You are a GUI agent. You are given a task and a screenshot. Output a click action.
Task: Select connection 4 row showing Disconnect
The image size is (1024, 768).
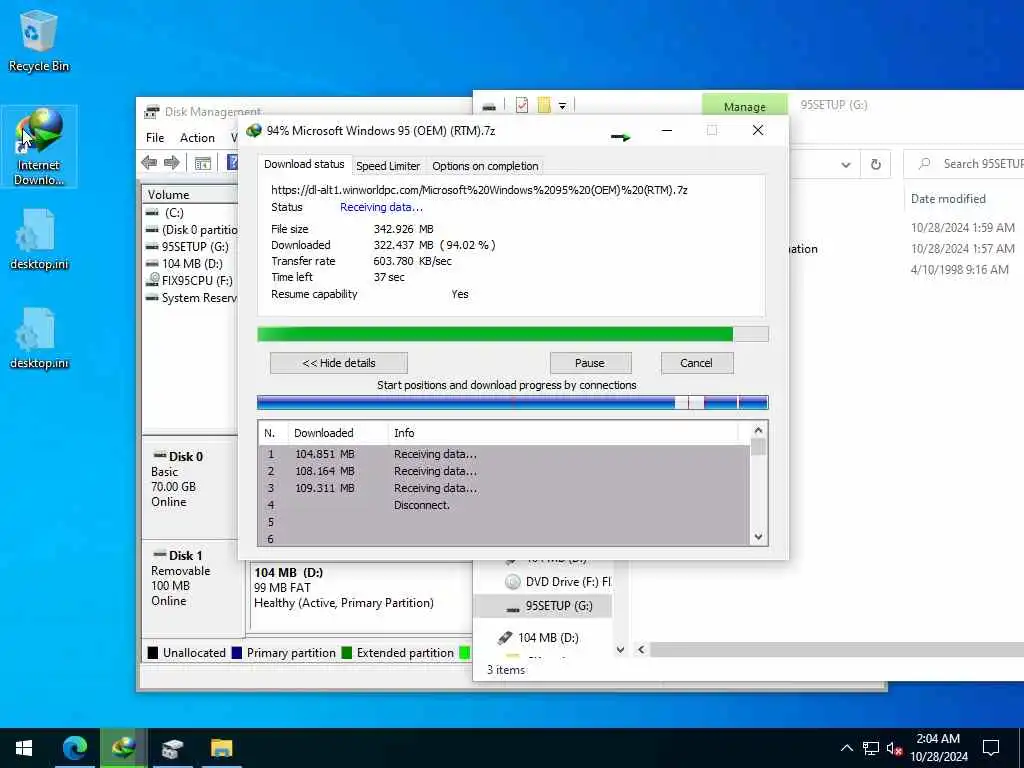click(504, 505)
